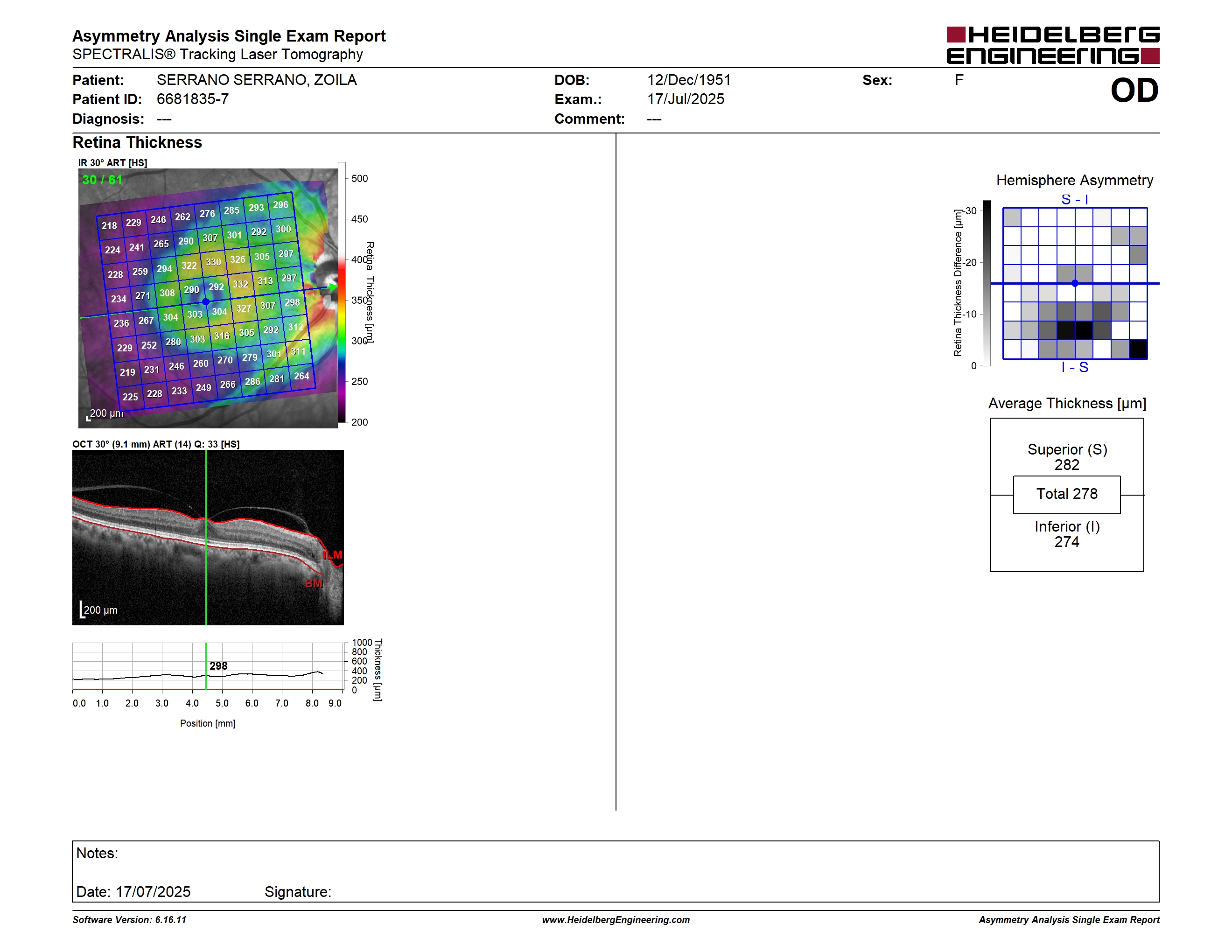Choose thickness grid cell 327
Image resolution: width=1232 pixels, height=952 pixels.
(243, 308)
